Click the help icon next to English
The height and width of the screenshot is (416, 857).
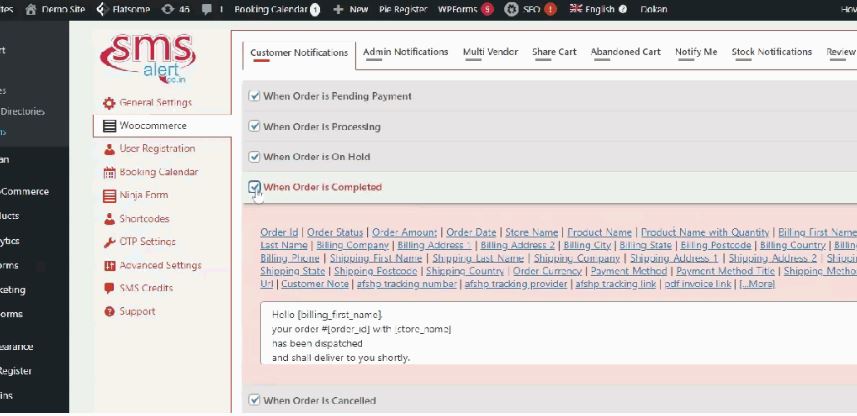(623, 10)
